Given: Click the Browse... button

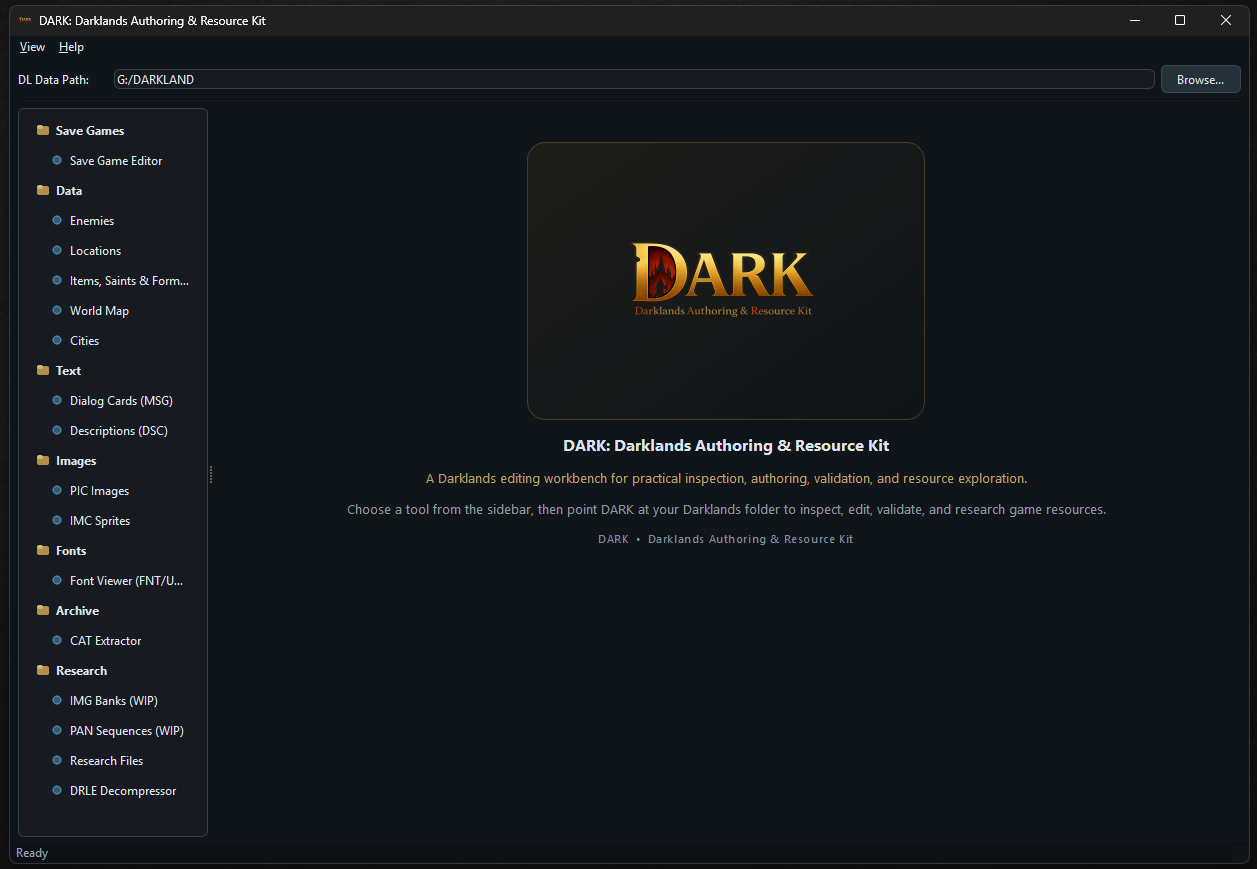Looking at the screenshot, I should 1200,80.
